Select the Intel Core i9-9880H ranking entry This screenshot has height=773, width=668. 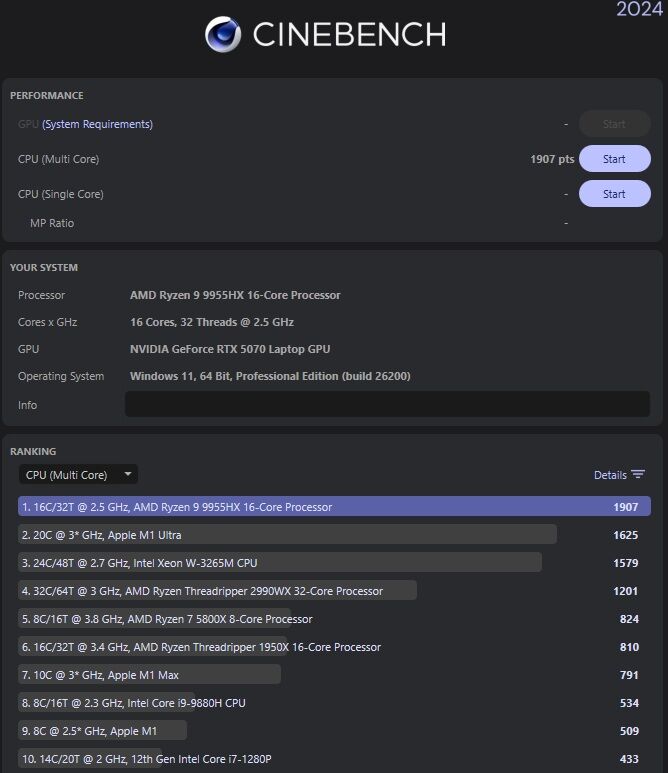(132, 703)
